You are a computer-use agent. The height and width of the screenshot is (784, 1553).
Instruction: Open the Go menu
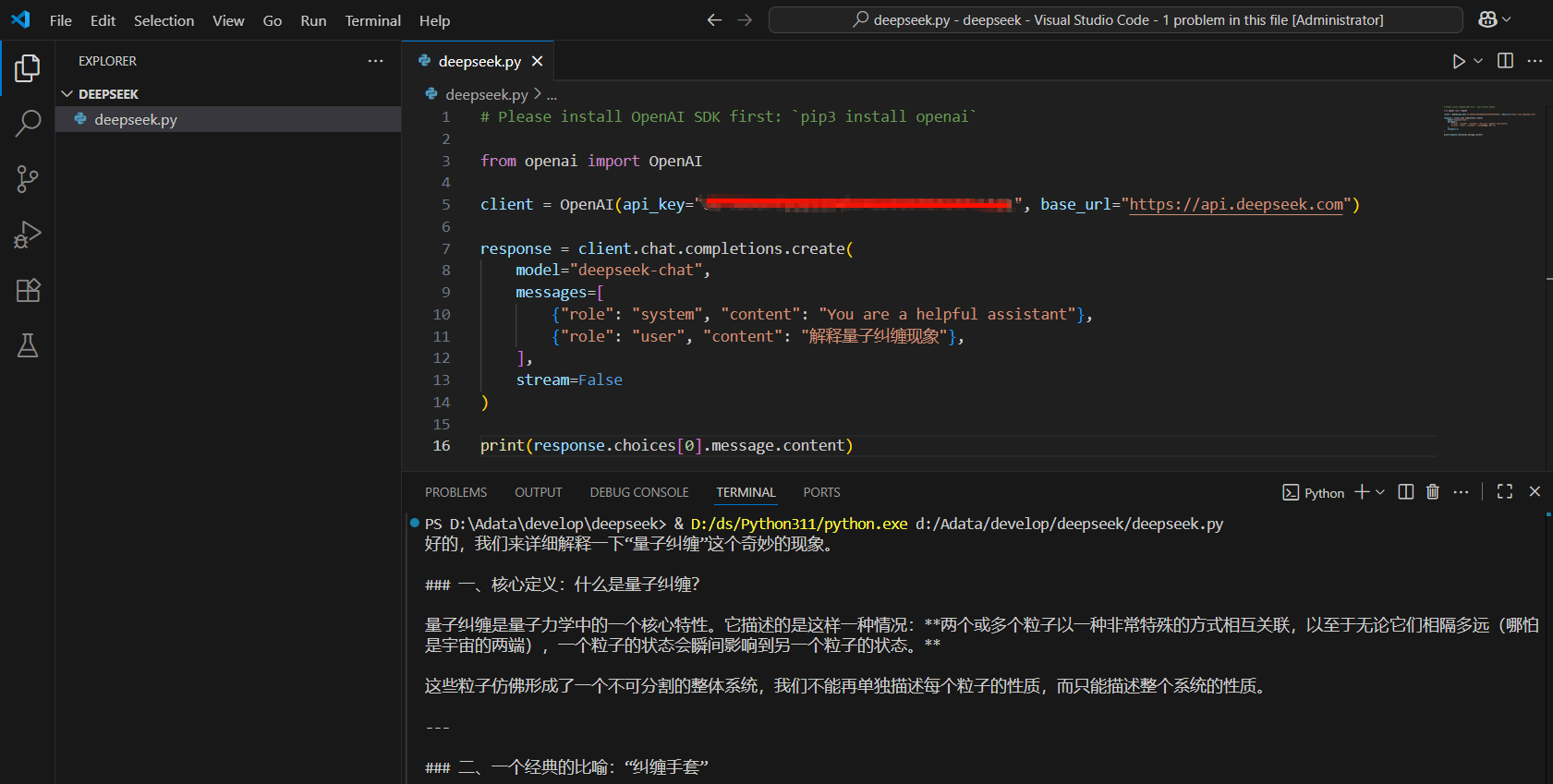pyautogui.click(x=273, y=20)
